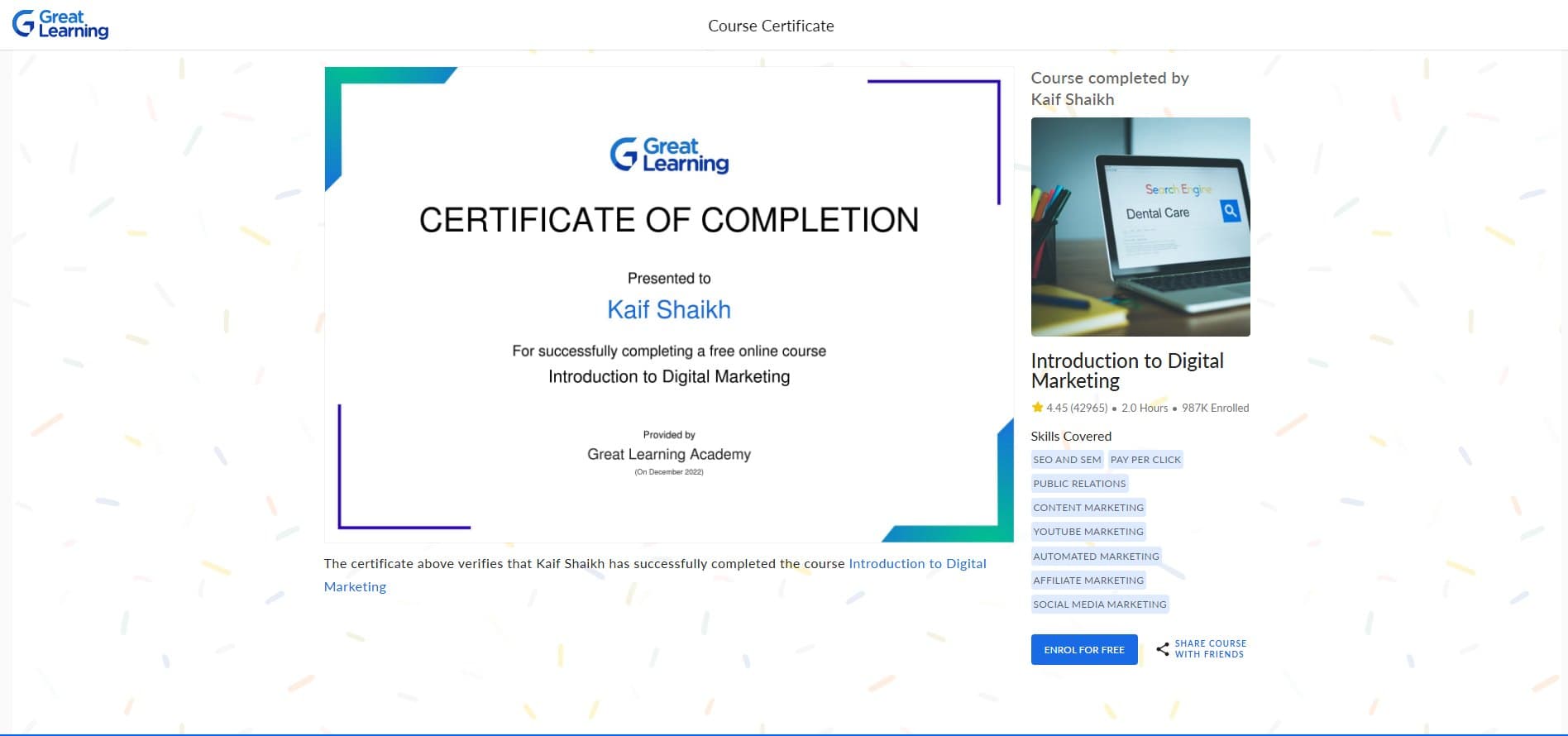Click the blue Kaif Shaikh name on certificate
The image size is (1568, 736).
669,309
